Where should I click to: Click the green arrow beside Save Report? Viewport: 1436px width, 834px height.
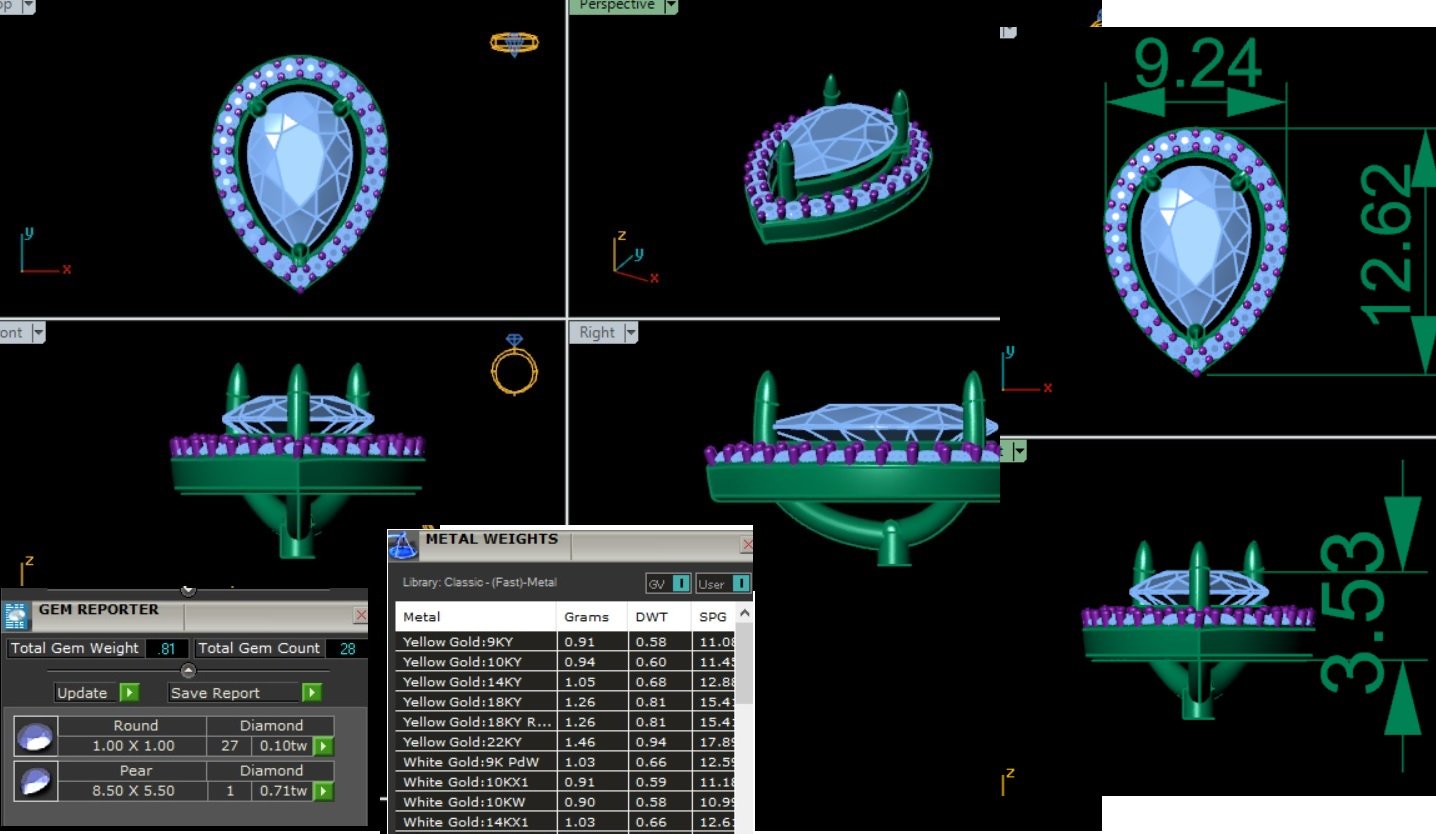click(312, 693)
